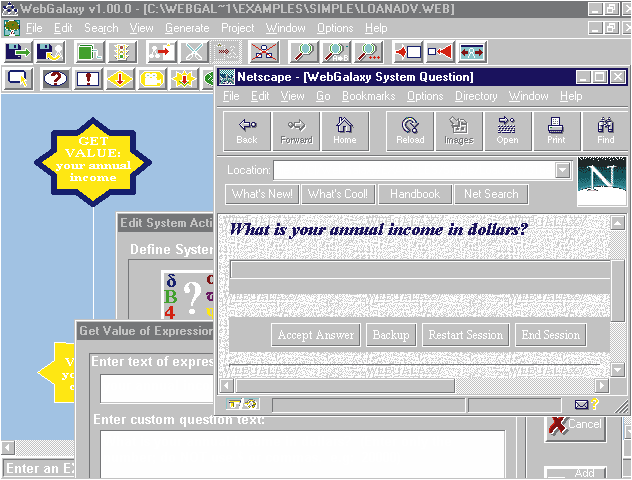Click the Netscape Home button
The width and height of the screenshot is (632, 480).
(345, 131)
